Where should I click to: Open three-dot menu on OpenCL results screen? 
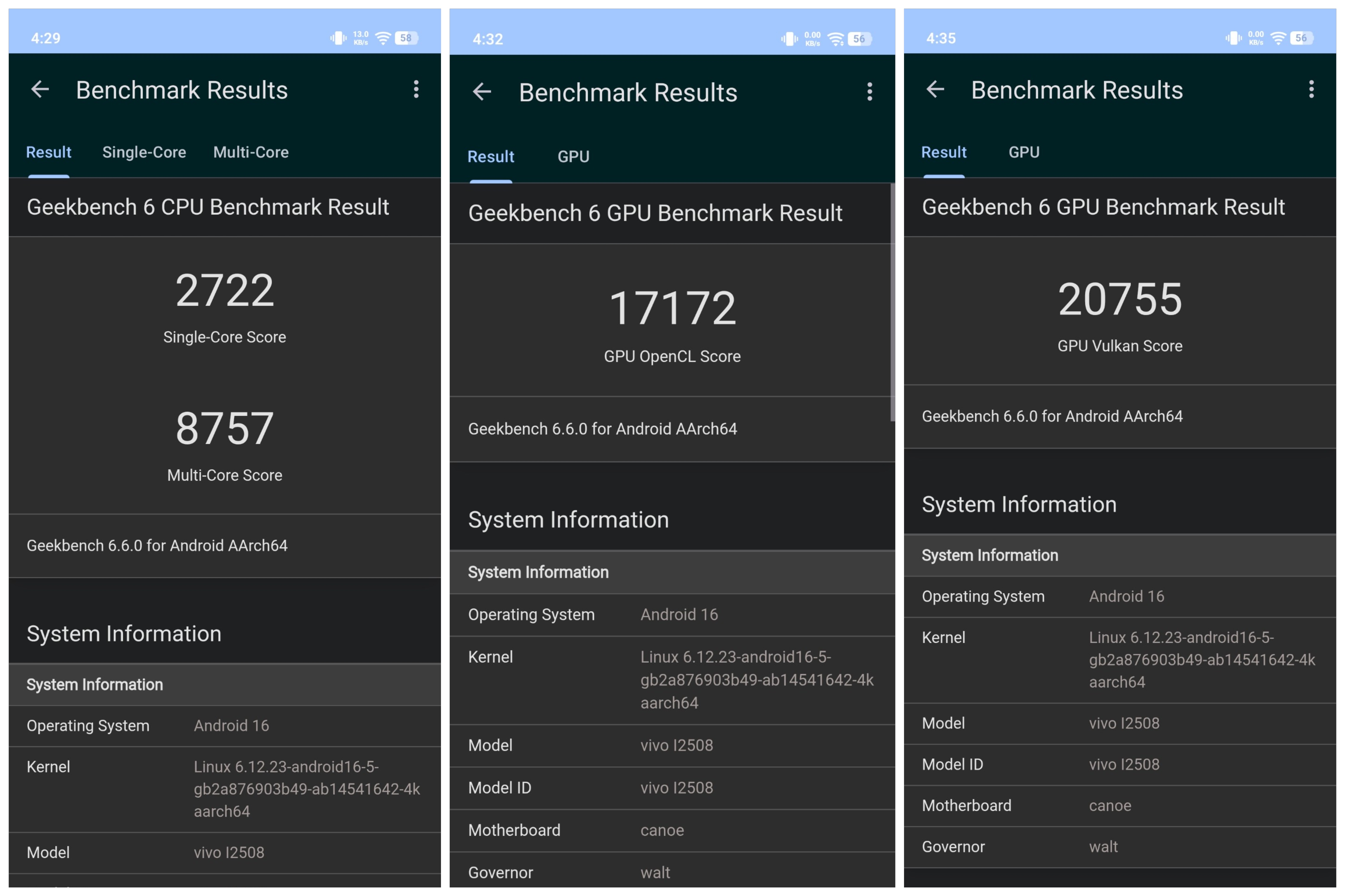coord(870,92)
